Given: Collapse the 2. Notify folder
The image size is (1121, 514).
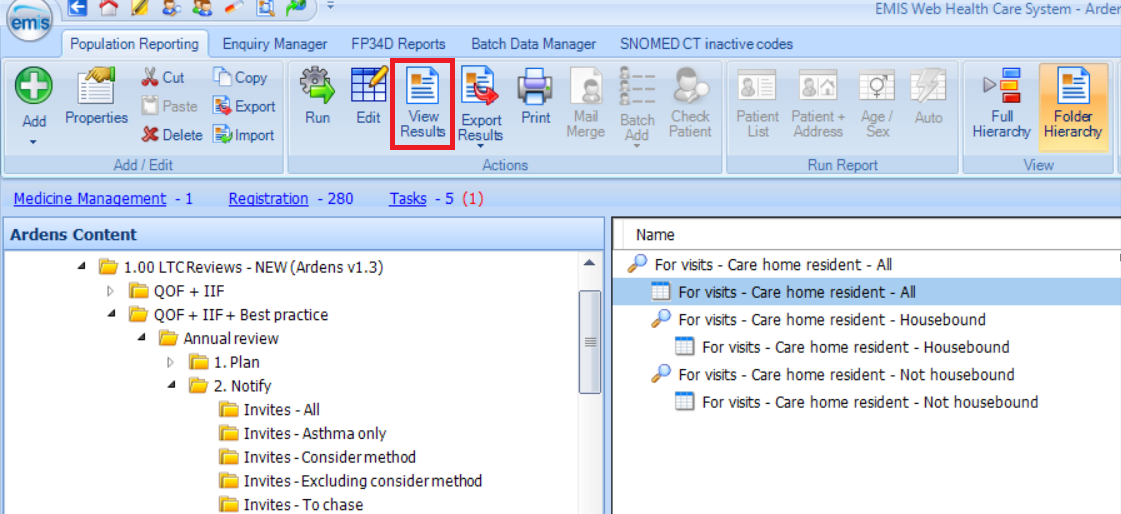Looking at the screenshot, I should click(171, 385).
